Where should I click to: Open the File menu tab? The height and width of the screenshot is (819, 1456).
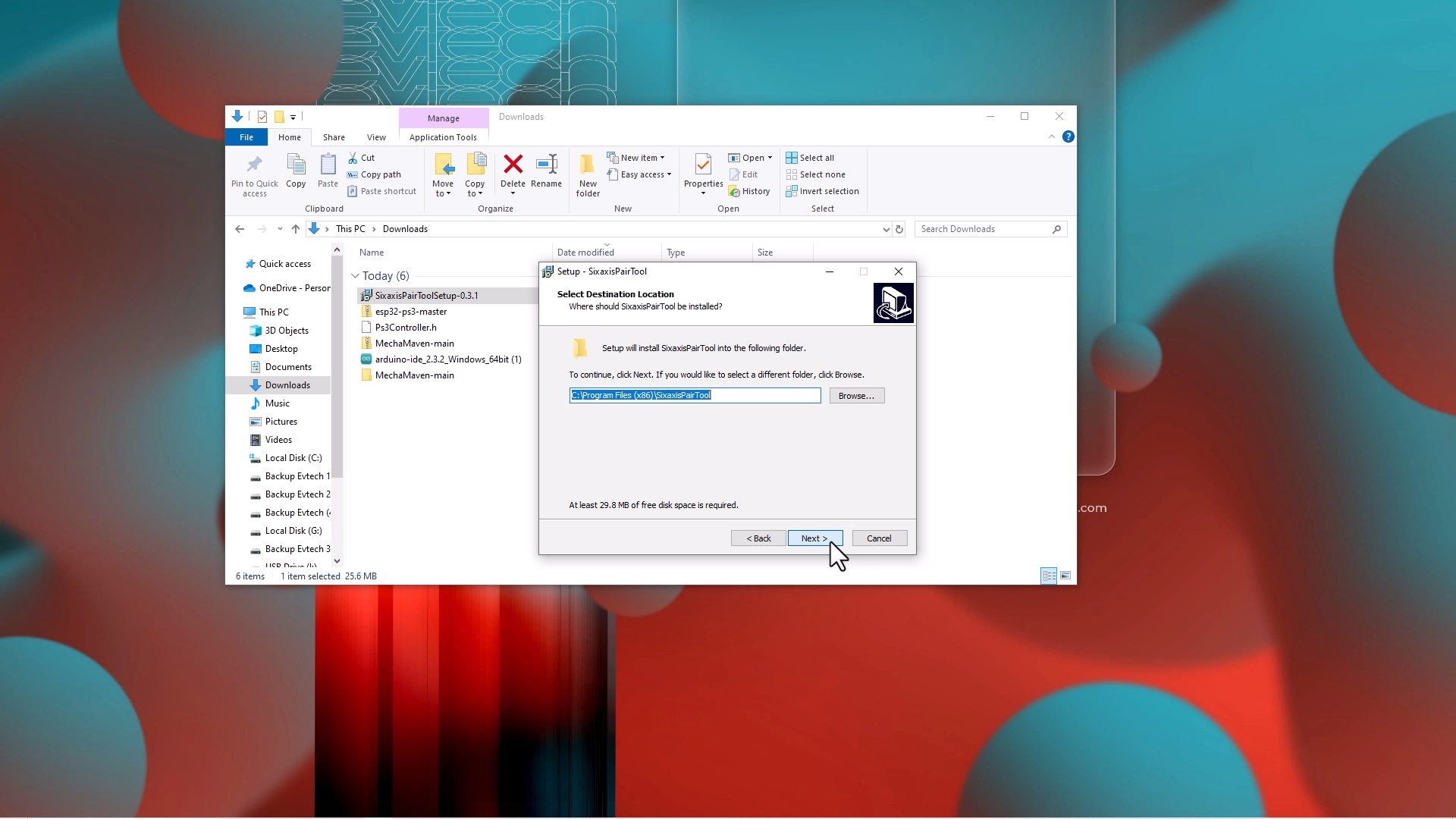[246, 137]
